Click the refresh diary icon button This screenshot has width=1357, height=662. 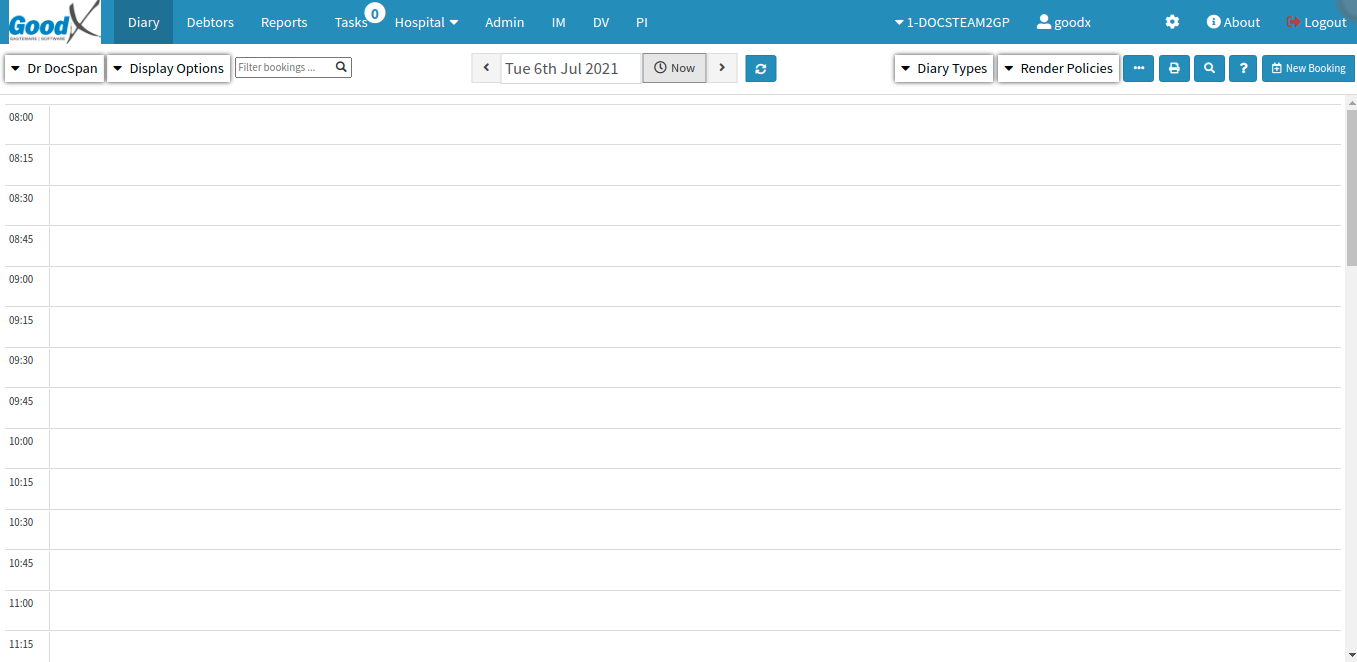pos(760,68)
